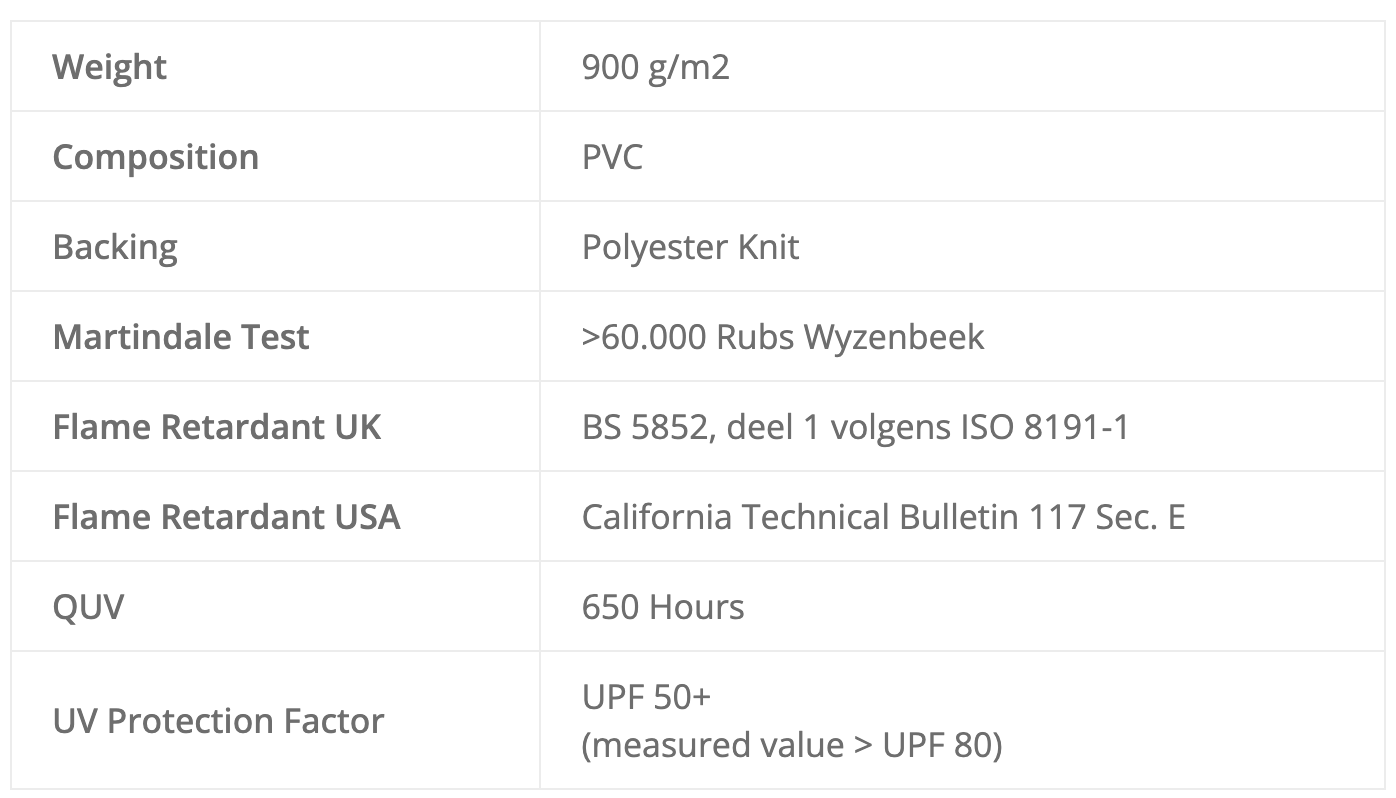Click the "BS 5852" standard text
This screenshot has height=798, width=1396.
[646, 427]
